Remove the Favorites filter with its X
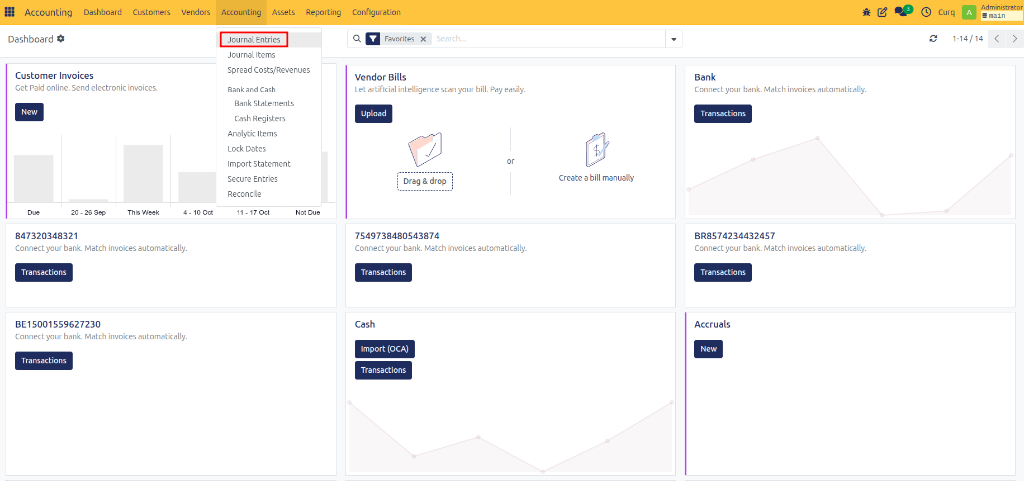1024x481 pixels. (423, 39)
